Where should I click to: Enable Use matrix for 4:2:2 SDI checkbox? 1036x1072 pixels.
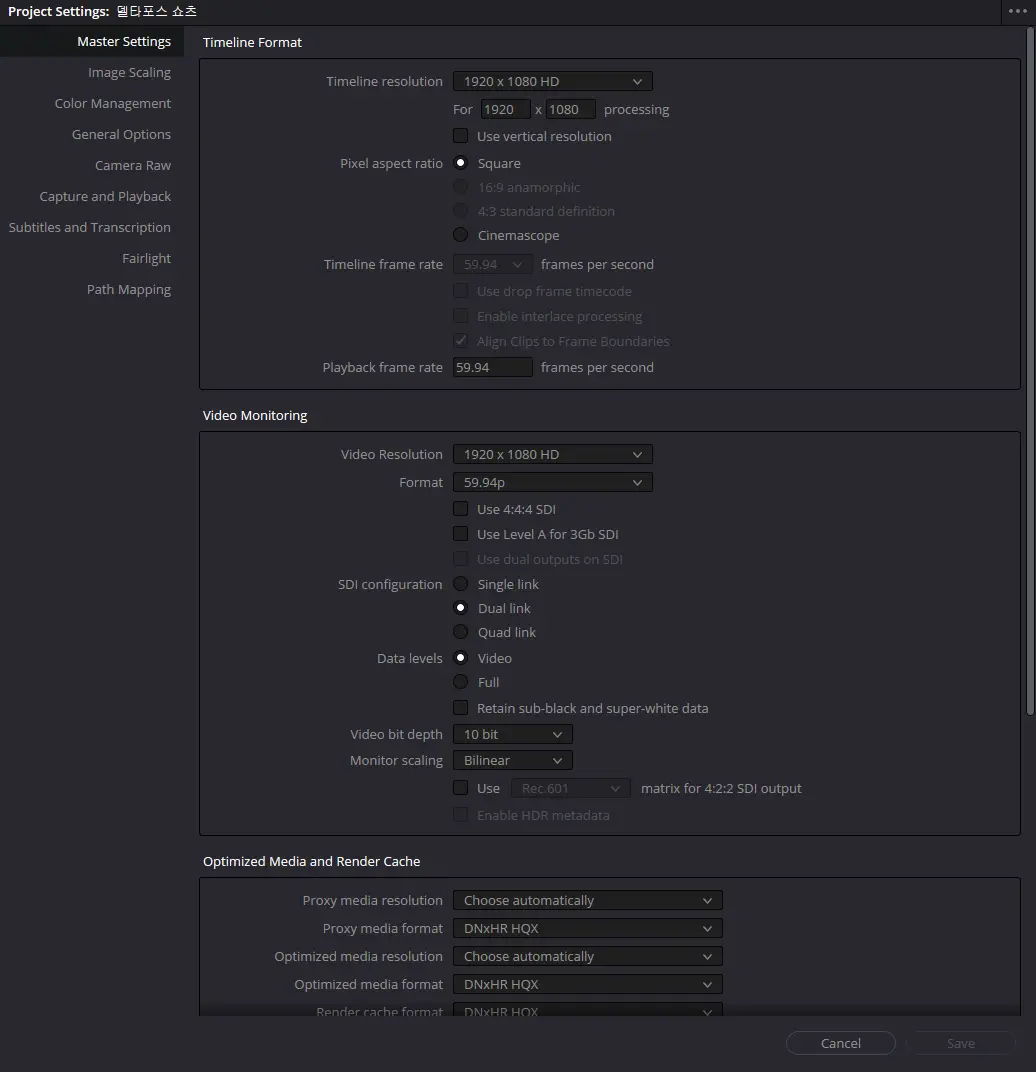[x=461, y=788]
